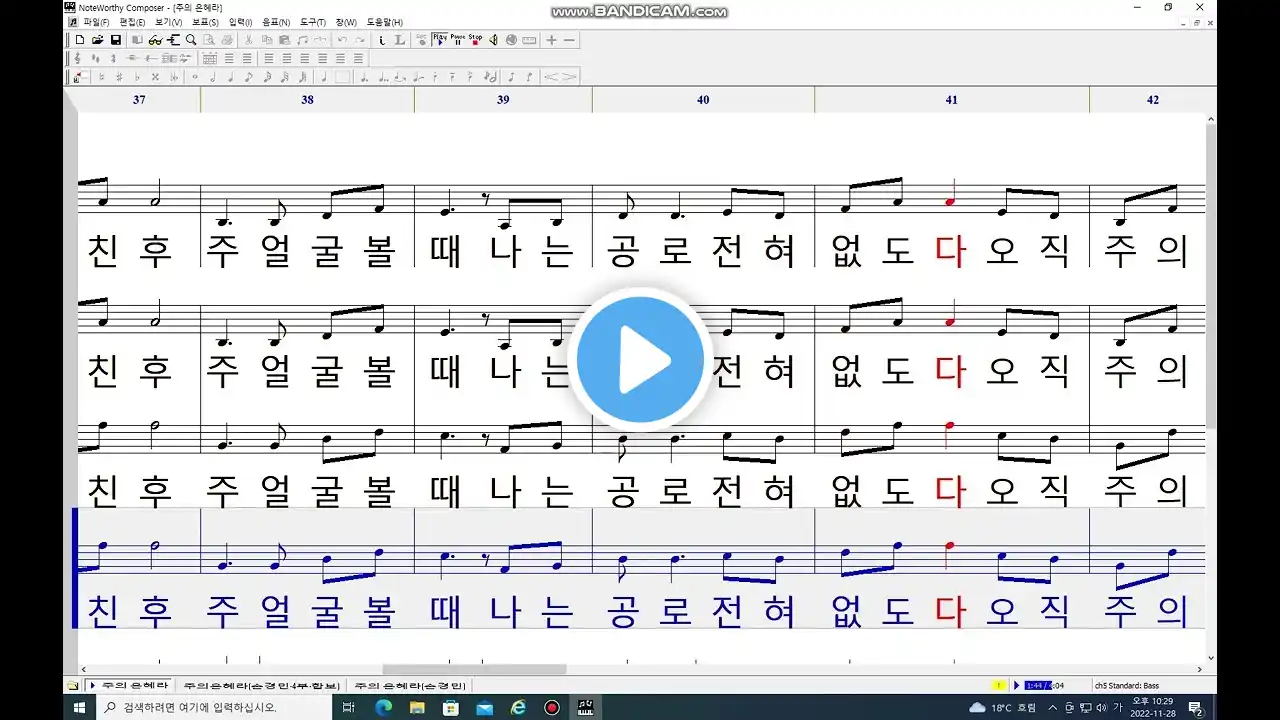Open the 보기(V) menu
The width and height of the screenshot is (1280, 720).
pyautogui.click(x=168, y=22)
